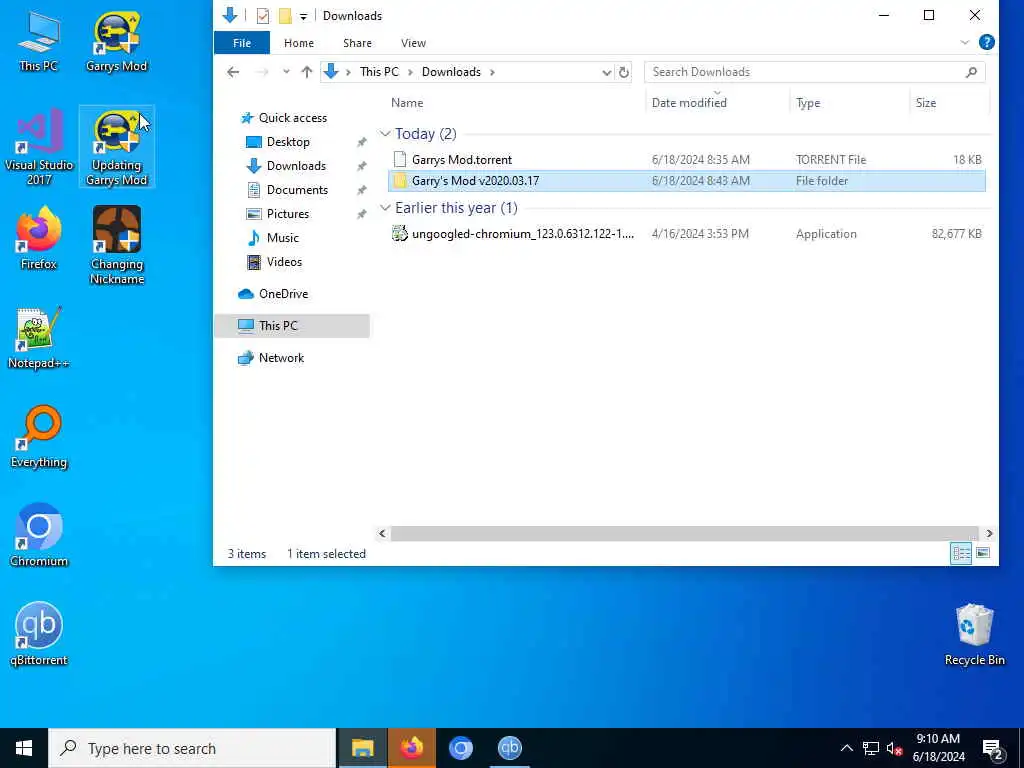Viewport: 1024px width, 768px height.
Task: Show hidden system tray icons
Action: [x=846, y=748]
